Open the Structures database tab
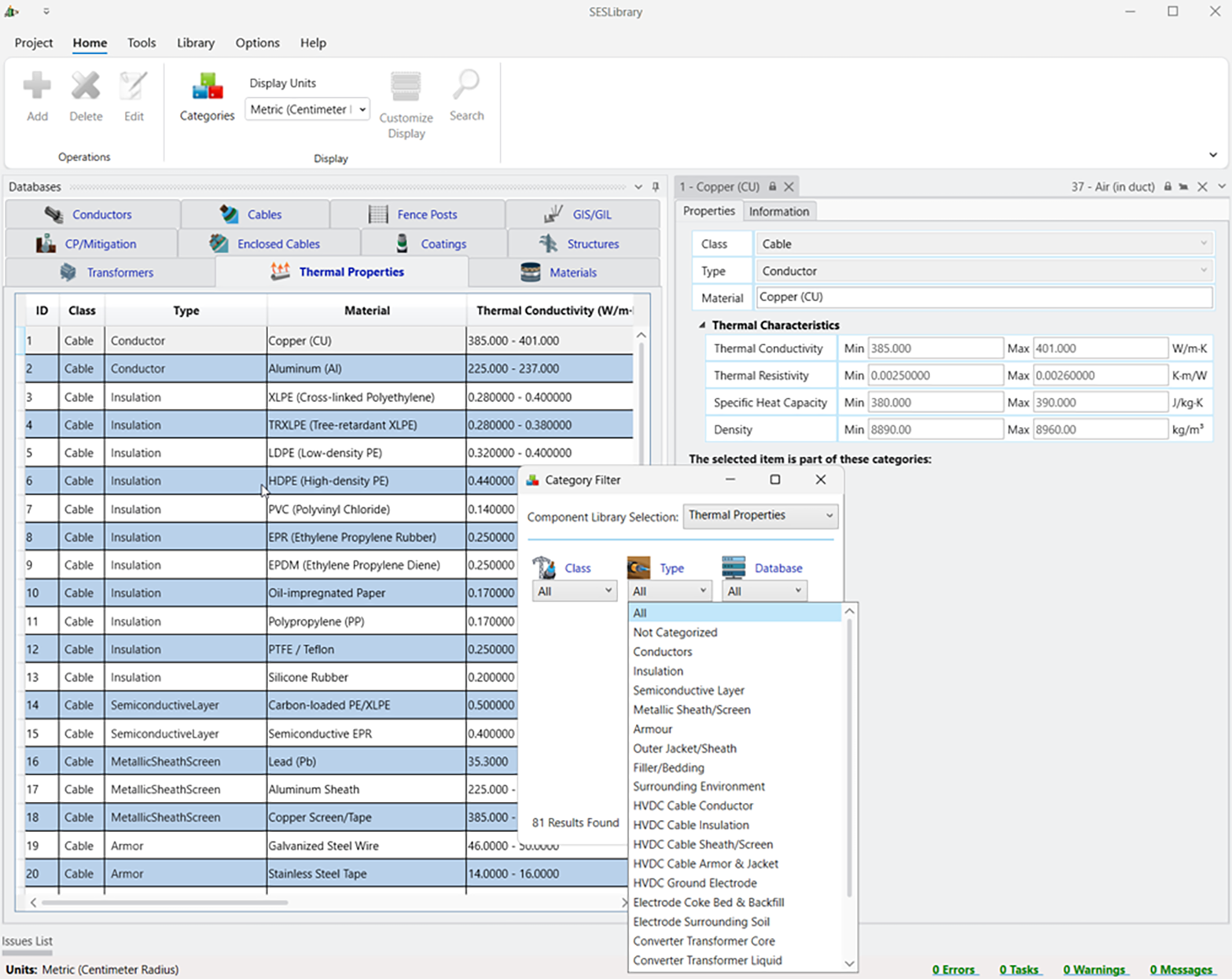Image resolution: width=1232 pixels, height=979 pixels. [583, 244]
